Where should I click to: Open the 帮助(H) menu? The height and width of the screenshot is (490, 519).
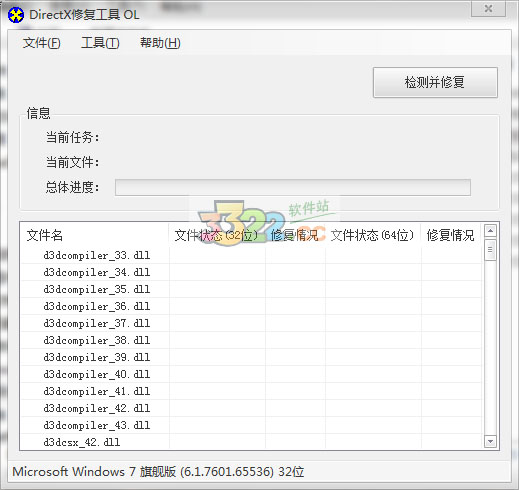tap(160, 43)
